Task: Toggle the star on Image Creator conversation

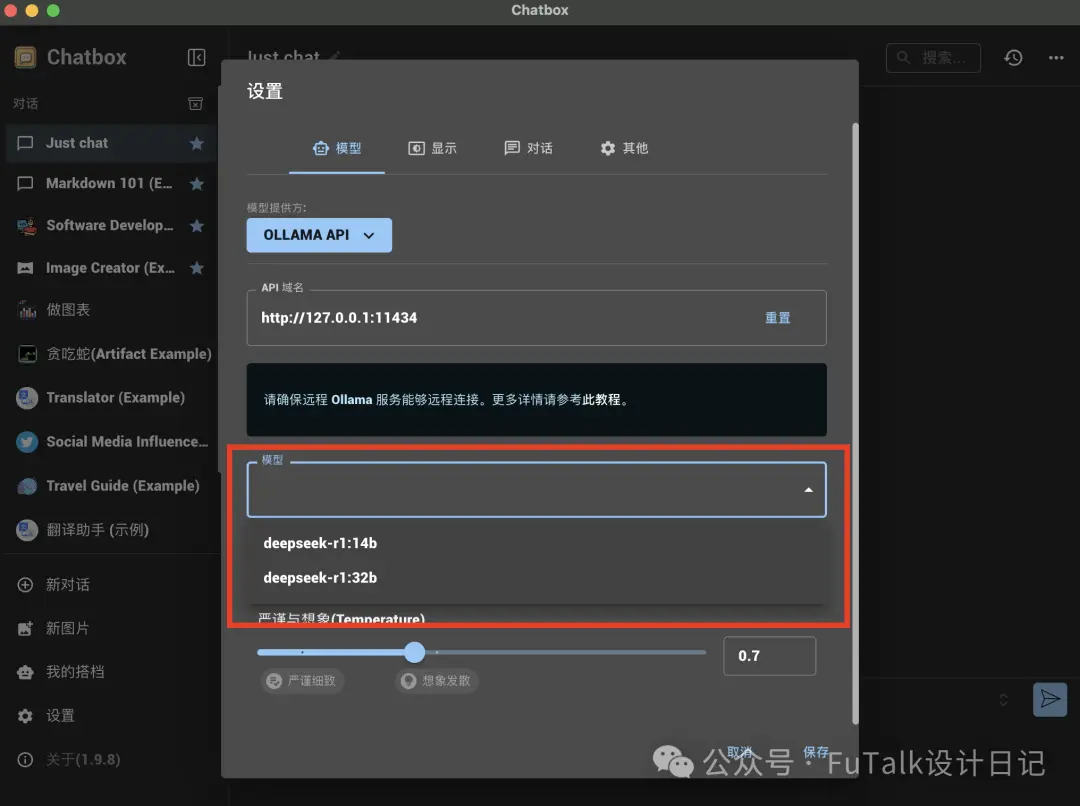Action: (196, 268)
